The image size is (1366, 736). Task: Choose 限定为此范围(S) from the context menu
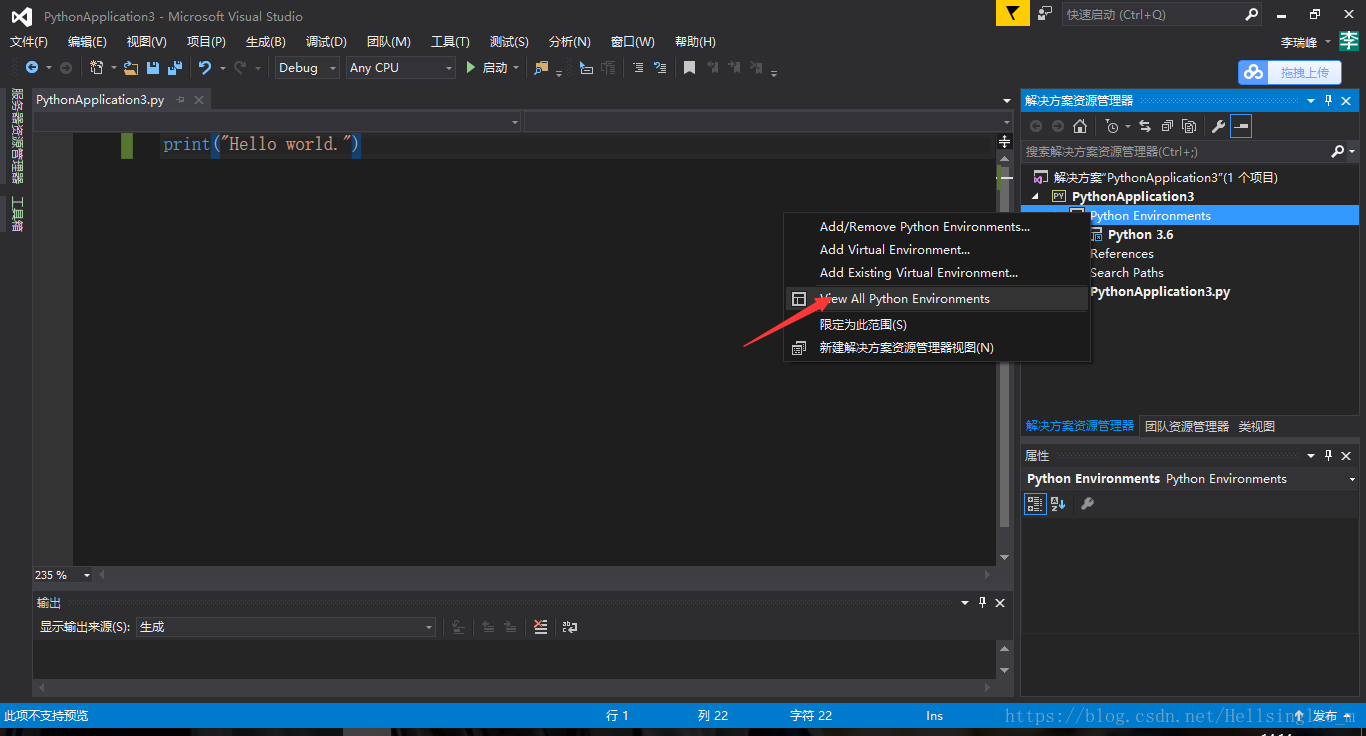[937, 325]
